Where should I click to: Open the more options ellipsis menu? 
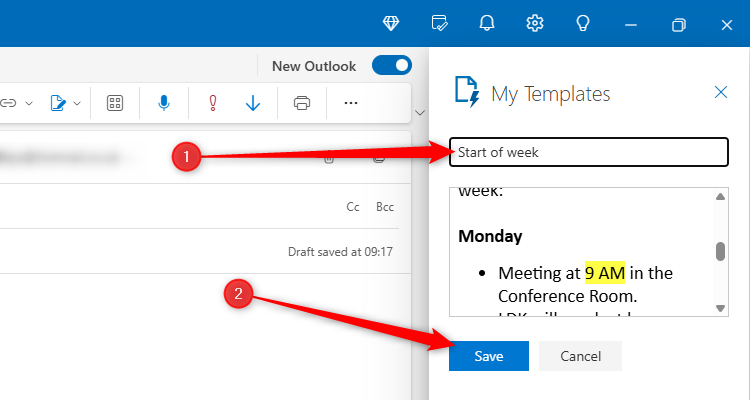click(x=350, y=102)
